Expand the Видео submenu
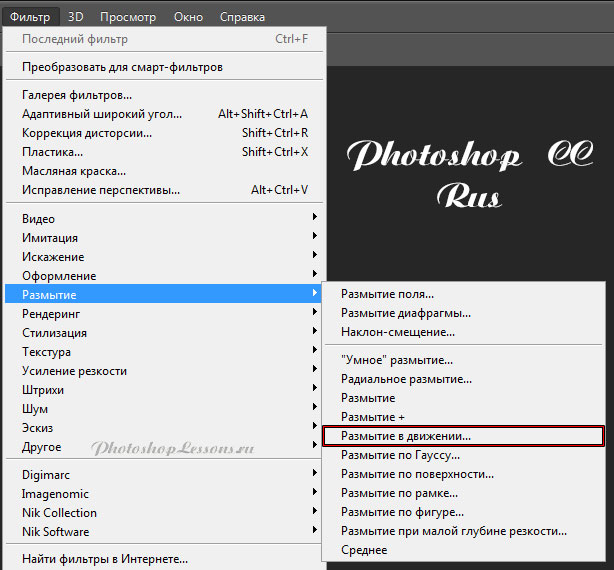The height and width of the screenshot is (570, 614). click(164, 218)
